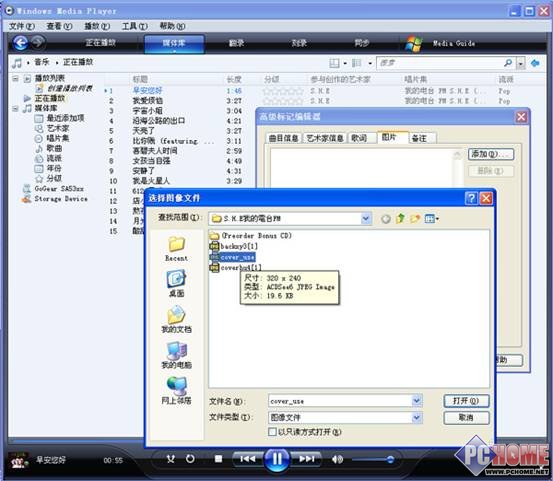553x481 pixels.
Task: Click the library search box
Action: pos(440,63)
